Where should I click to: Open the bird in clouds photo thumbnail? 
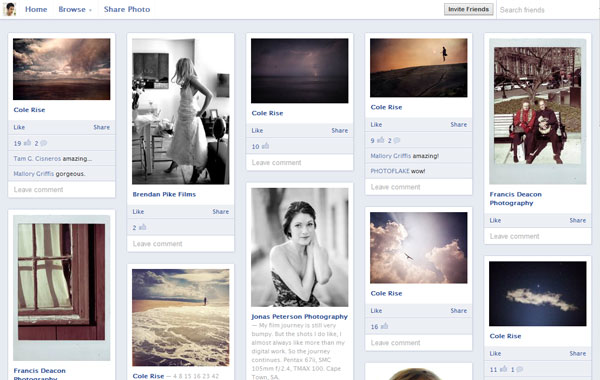[419, 248]
